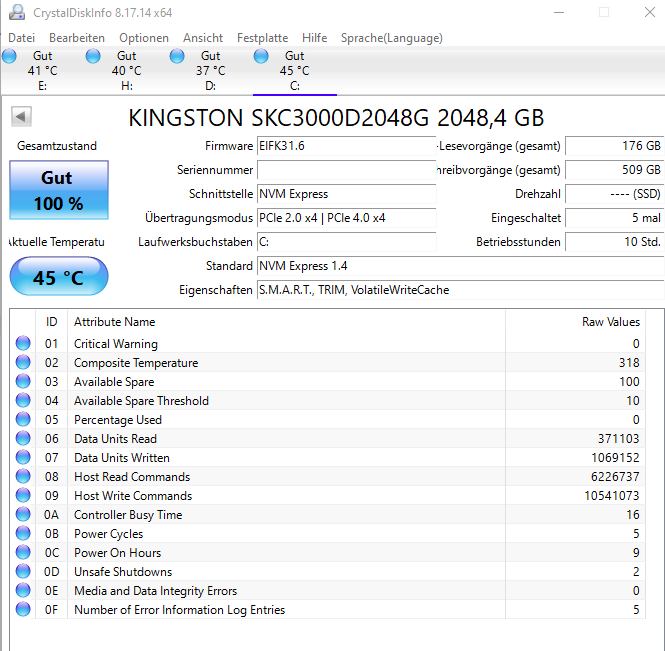Click the status orb for Power Cycles
The height and width of the screenshot is (651, 665).
pyautogui.click(x=23, y=533)
